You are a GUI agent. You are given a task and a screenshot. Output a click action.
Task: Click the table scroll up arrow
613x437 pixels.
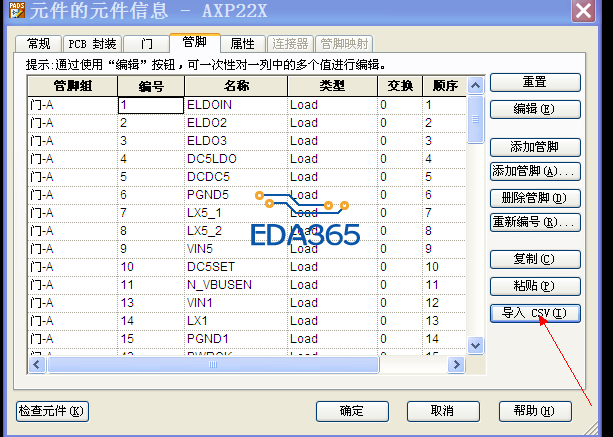click(x=475, y=85)
